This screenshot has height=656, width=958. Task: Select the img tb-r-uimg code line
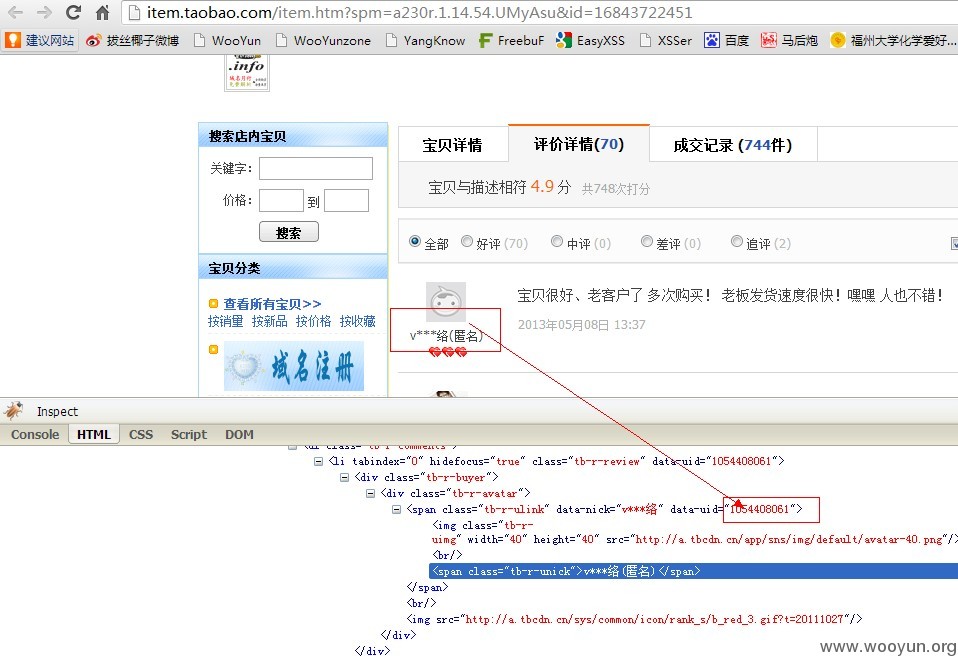point(694,532)
